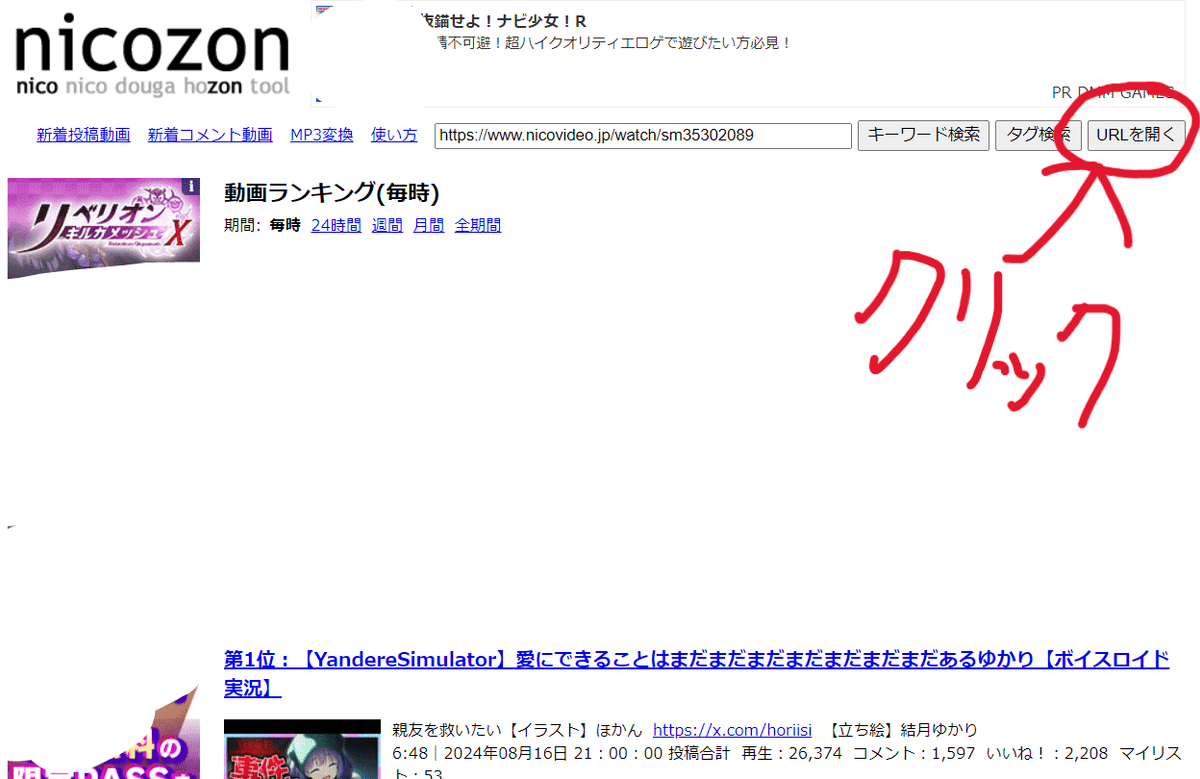Click the ナビ少女!R ad headline
Screen dimensions: 1200x779
(505, 21)
